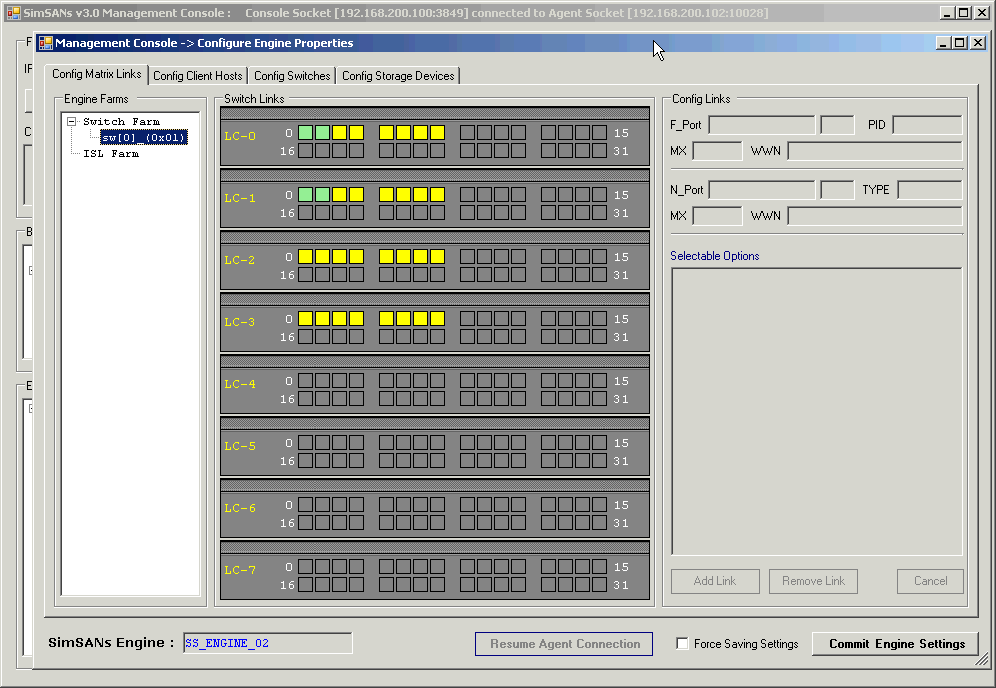Screen dimensions: 996x688
Task: Click the WWN field in the N_Port section
Action: pyautogui.click(x=875, y=216)
